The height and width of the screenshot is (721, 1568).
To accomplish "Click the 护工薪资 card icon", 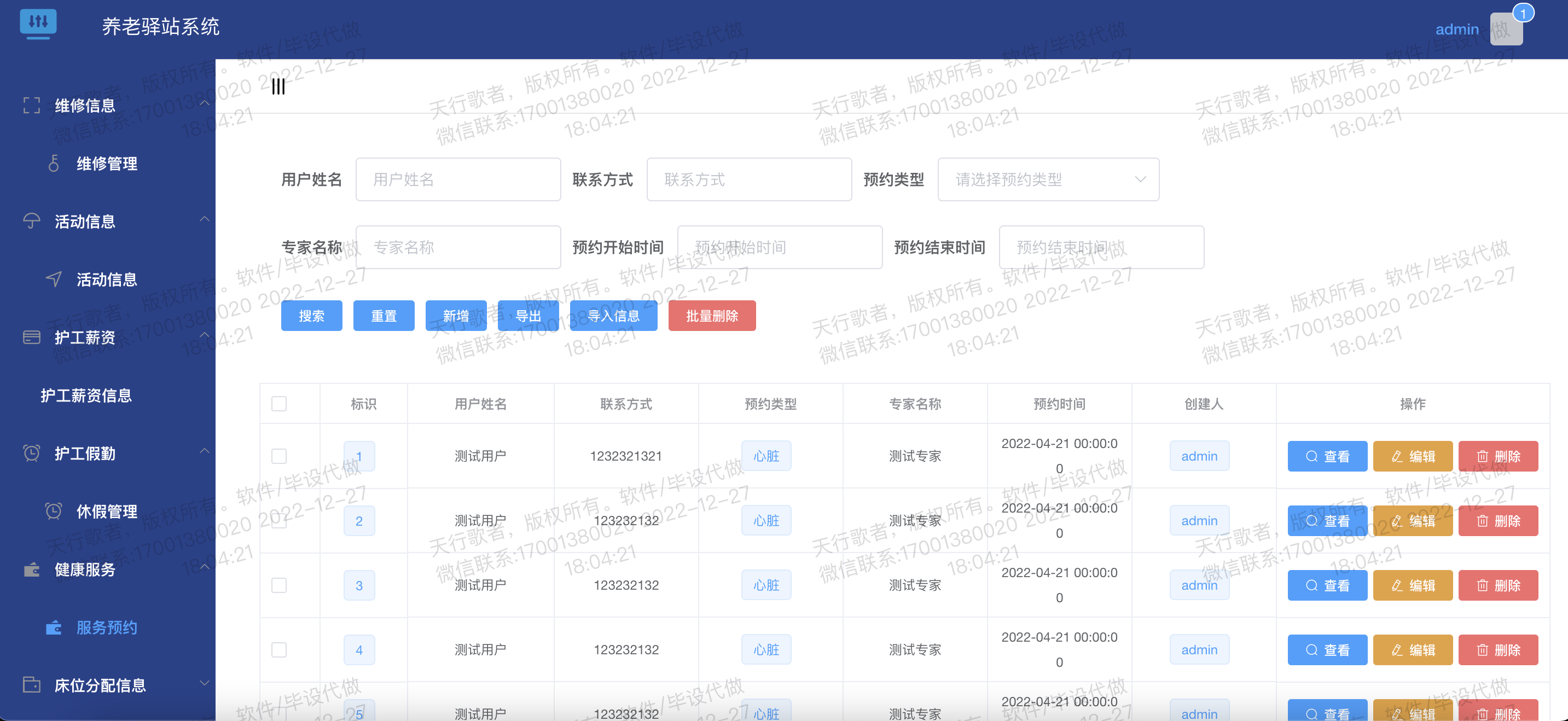I will (31, 337).
